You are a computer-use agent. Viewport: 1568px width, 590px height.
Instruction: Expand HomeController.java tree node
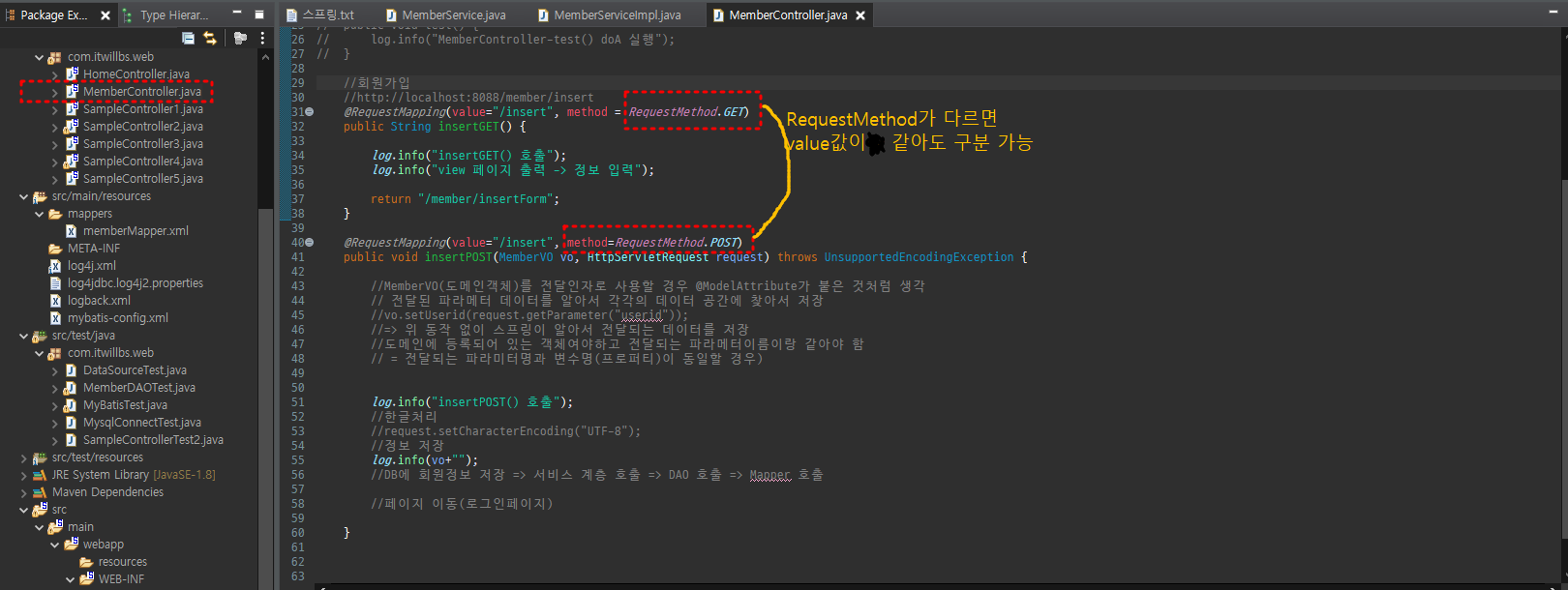55,74
